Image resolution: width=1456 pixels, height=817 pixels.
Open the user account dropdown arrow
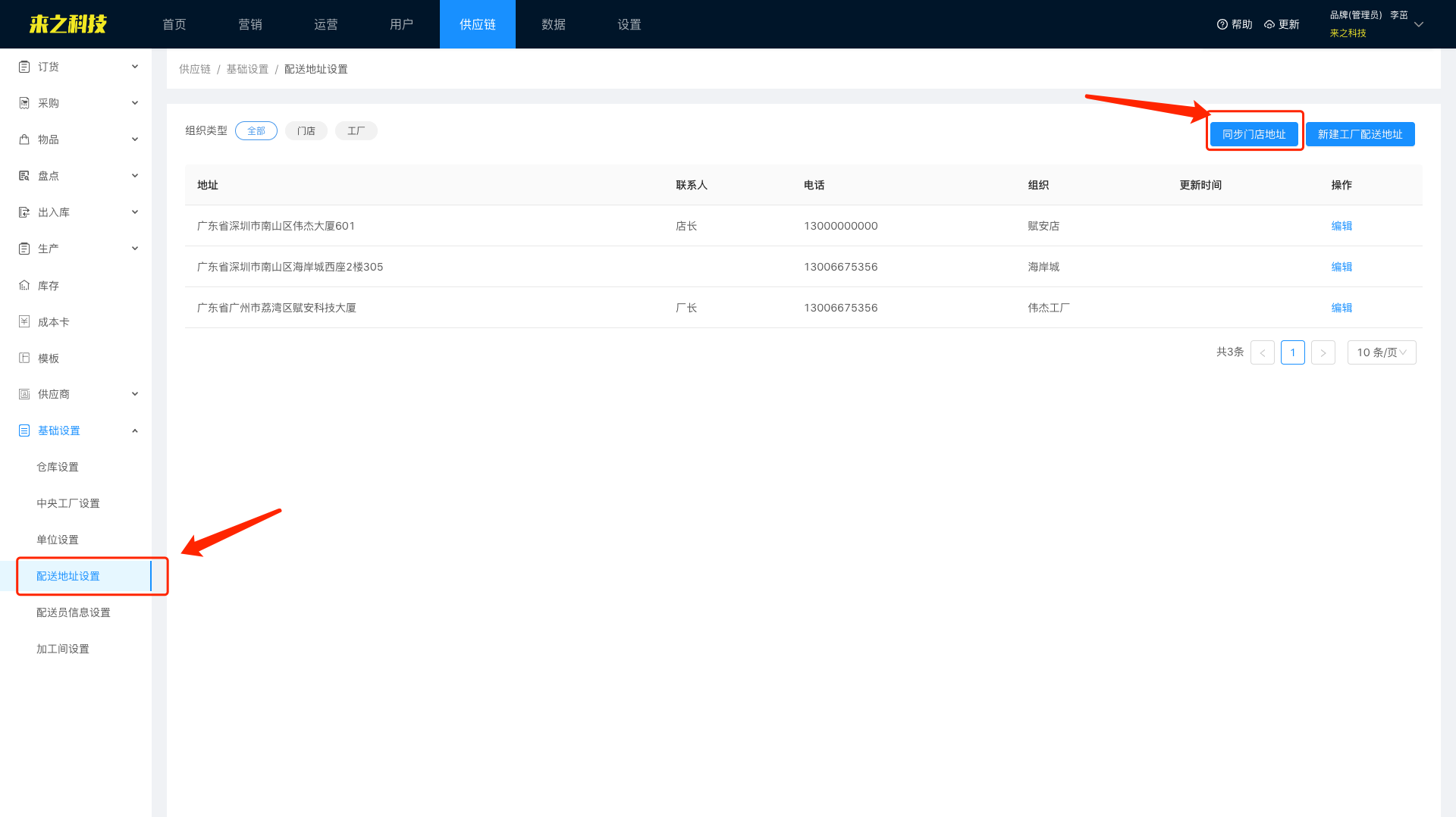[1419, 24]
